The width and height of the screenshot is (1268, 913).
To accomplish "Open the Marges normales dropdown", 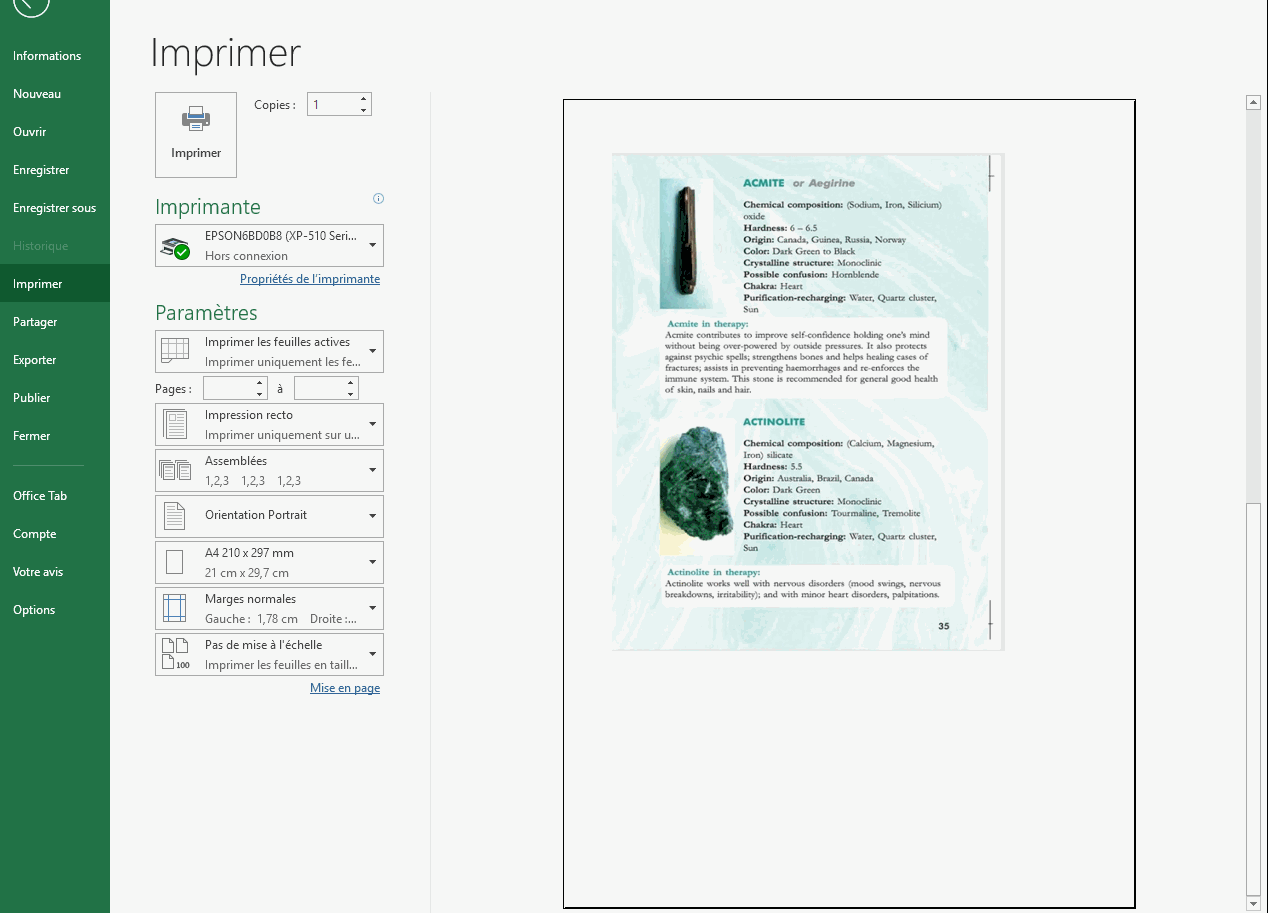I will pyautogui.click(x=269, y=608).
